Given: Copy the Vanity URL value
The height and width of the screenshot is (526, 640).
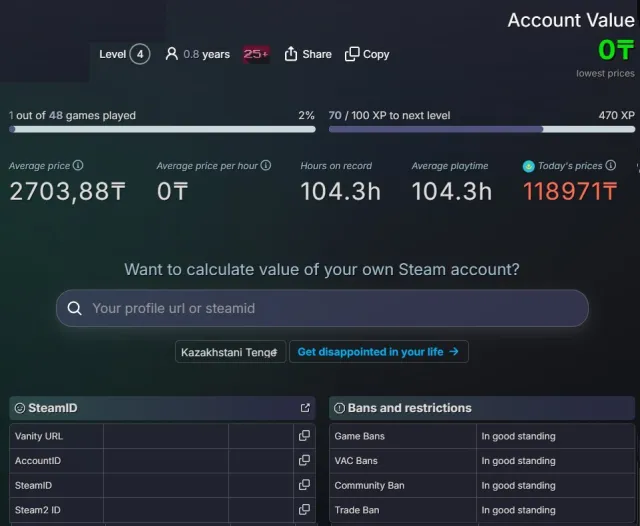Looking at the screenshot, I should (304, 436).
